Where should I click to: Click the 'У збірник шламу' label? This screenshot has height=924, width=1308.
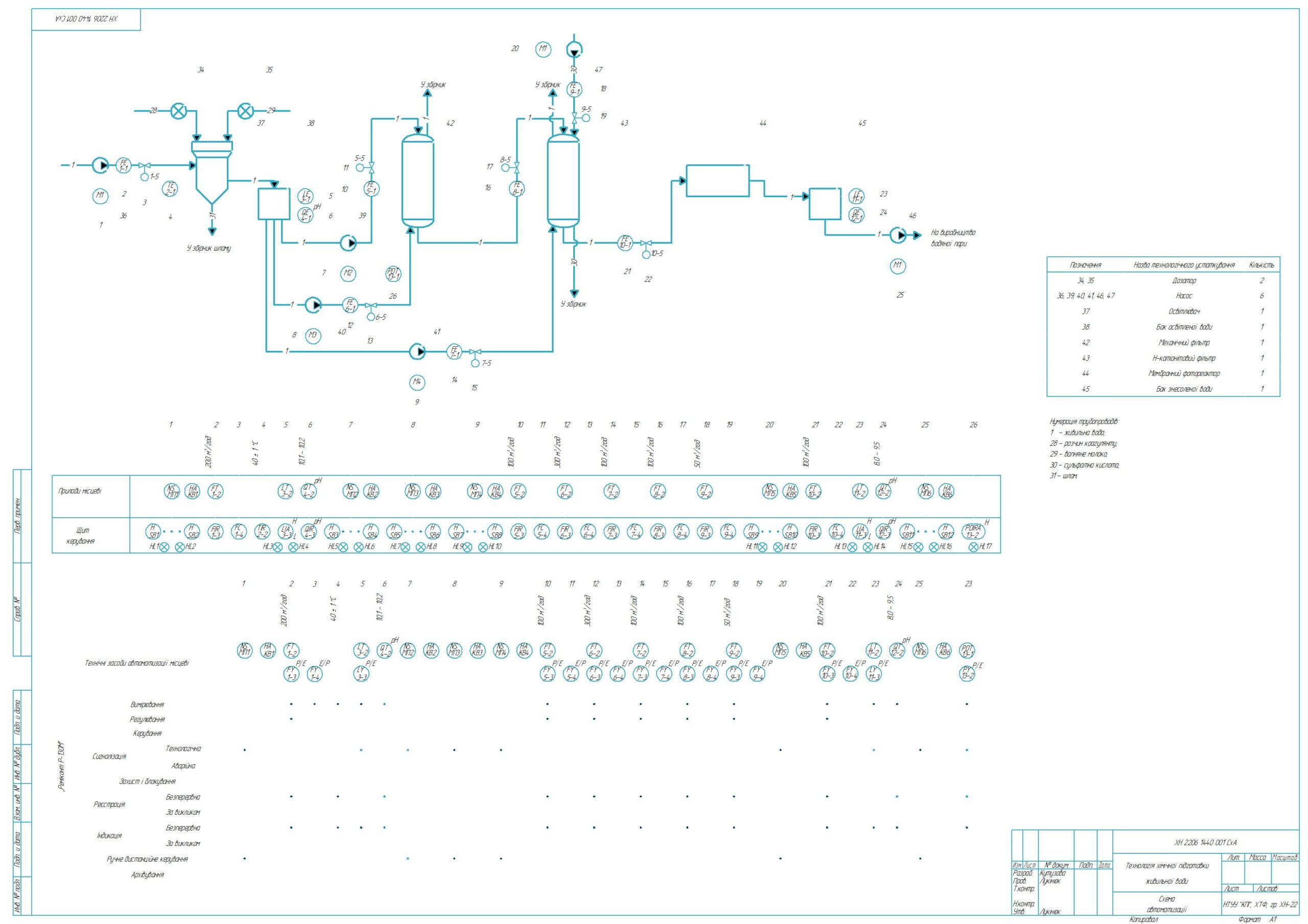pyautogui.click(x=208, y=249)
